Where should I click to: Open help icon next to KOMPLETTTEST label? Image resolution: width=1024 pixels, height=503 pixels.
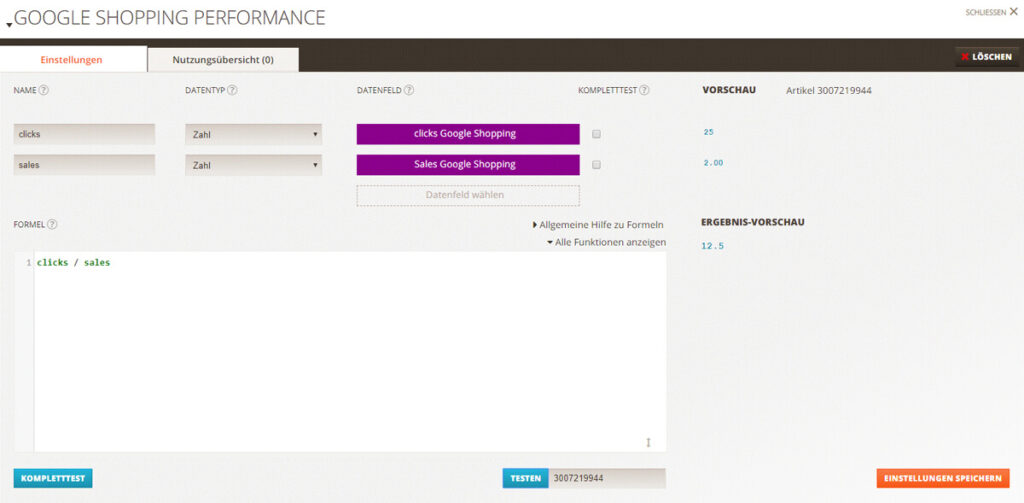click(x=644, y=90)
